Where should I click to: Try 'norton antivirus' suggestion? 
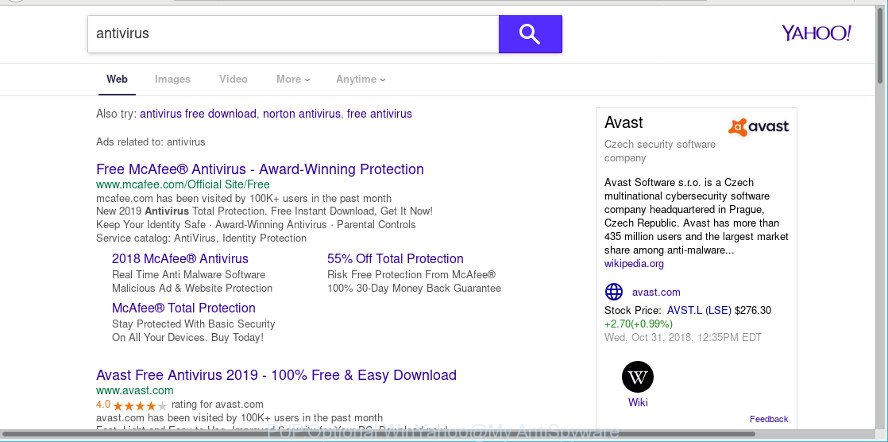(x=302, y=114)
